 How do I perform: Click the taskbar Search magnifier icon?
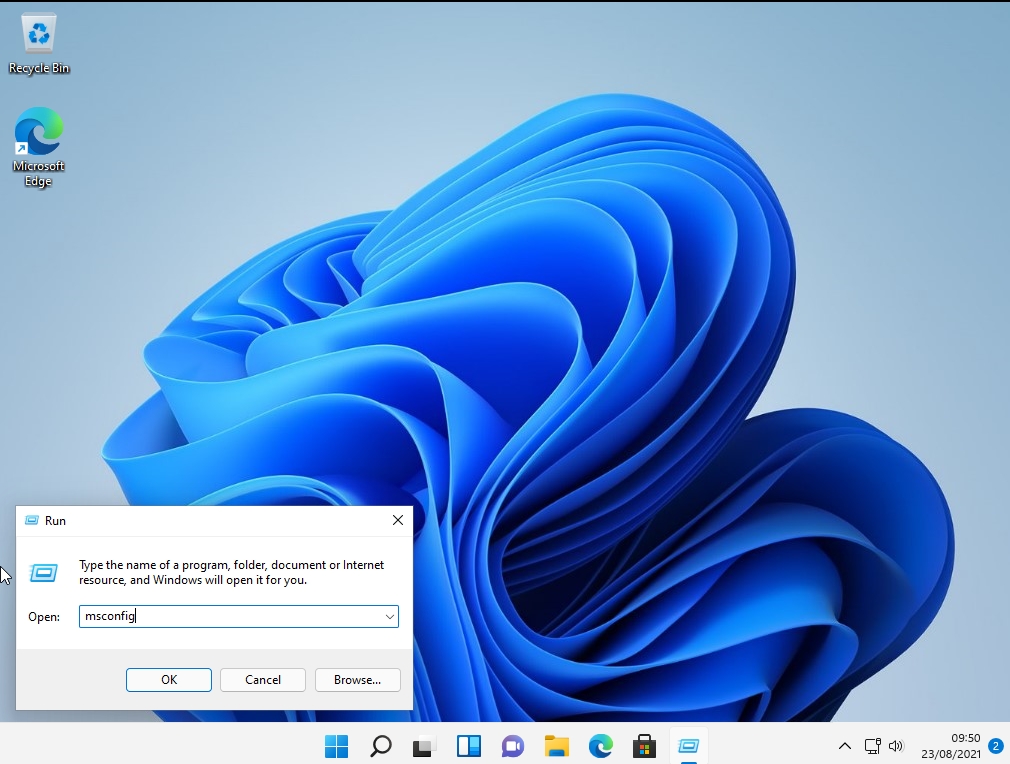coord(381,746)
